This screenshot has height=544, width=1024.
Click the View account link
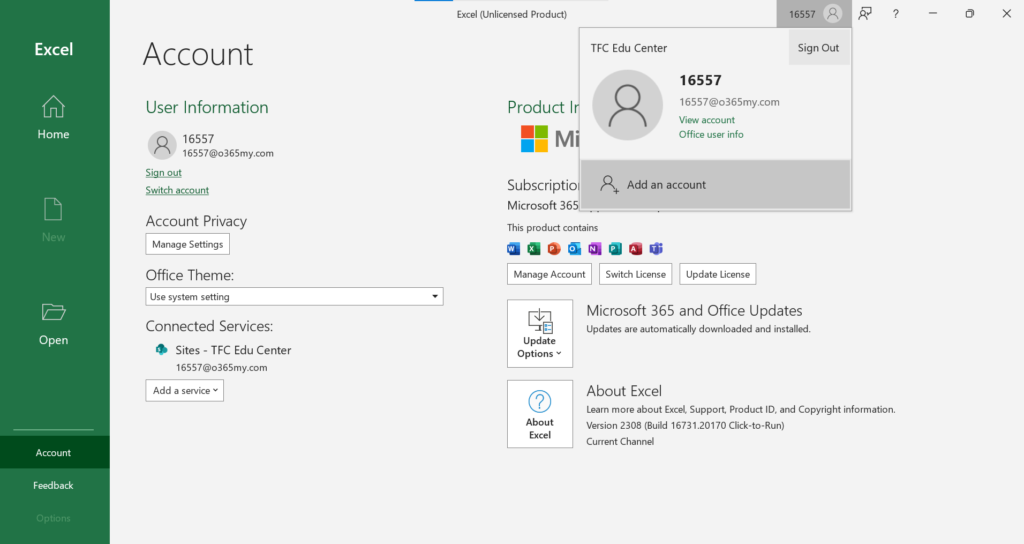pos(707,120)
